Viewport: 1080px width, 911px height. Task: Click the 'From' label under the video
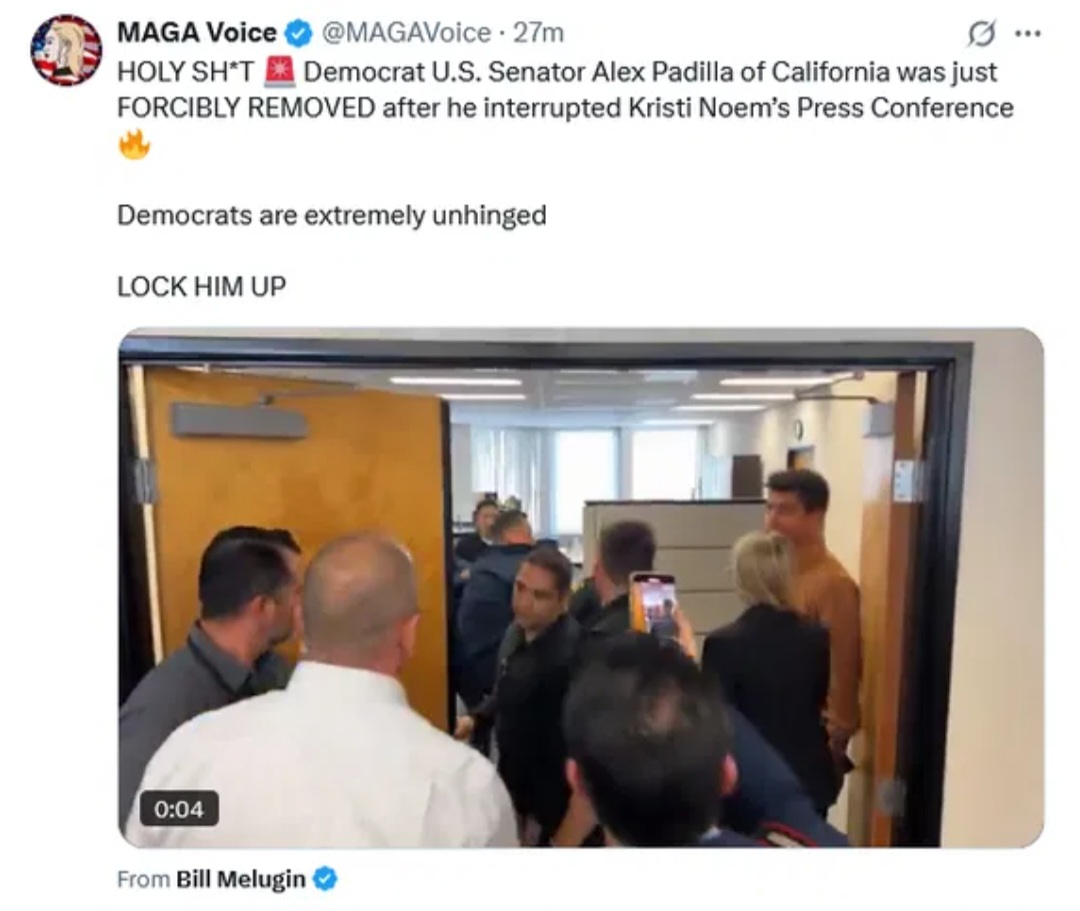143,879
